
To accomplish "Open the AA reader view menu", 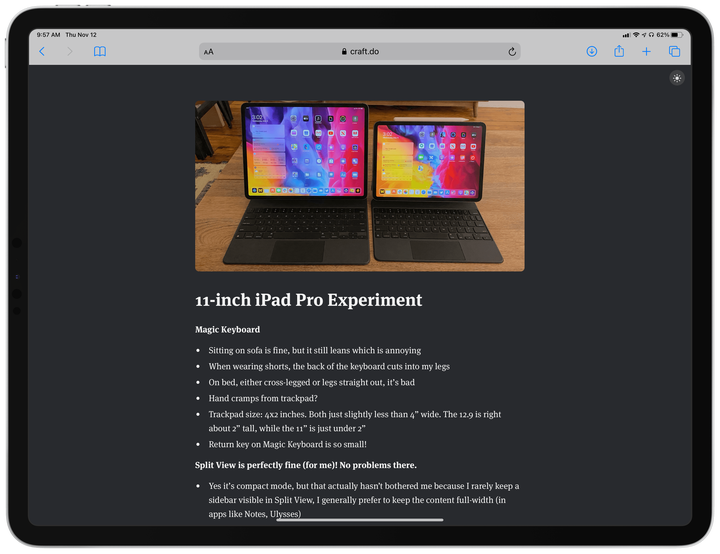I will coord(208,52).
